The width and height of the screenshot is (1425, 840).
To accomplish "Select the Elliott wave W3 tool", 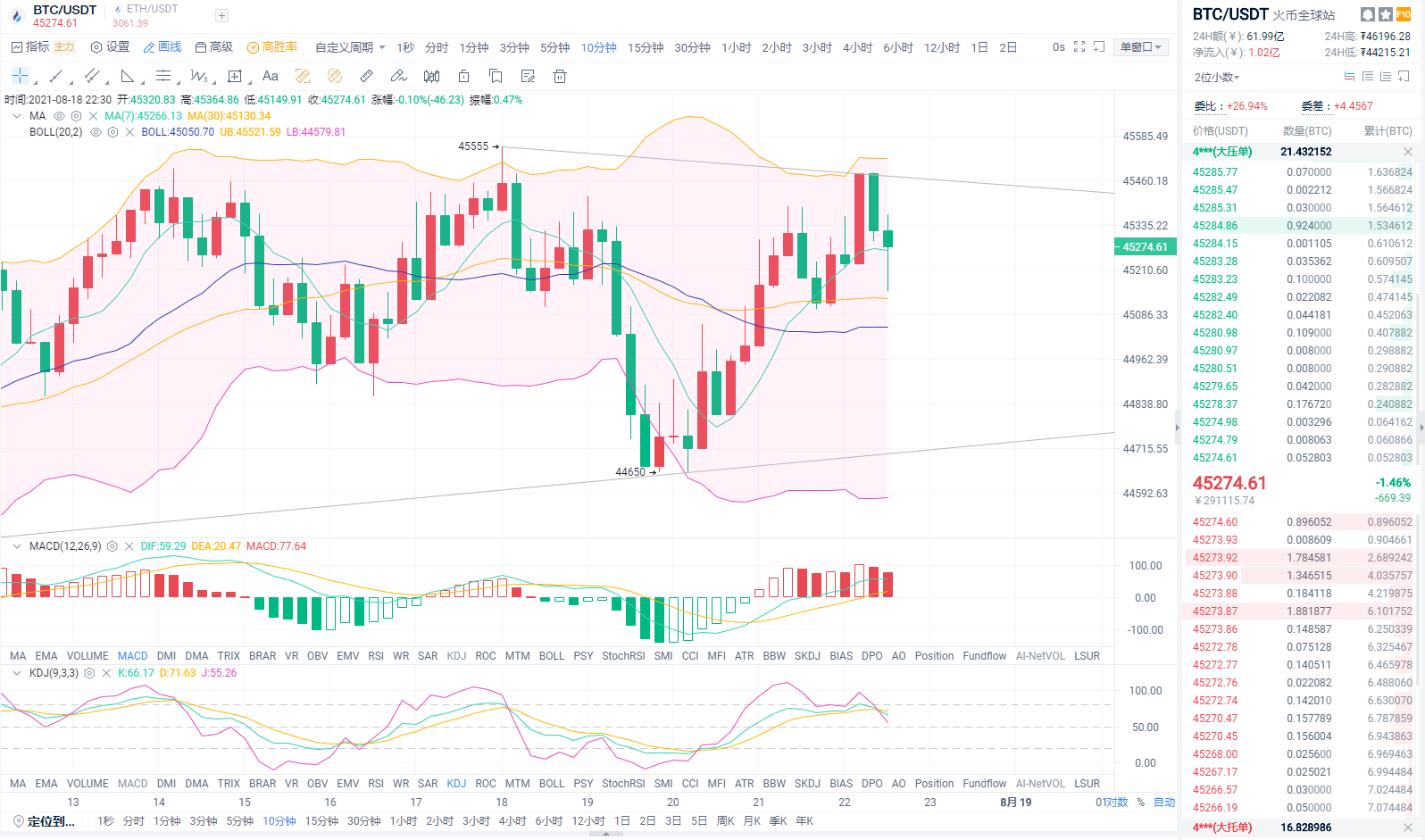I will coord(199,76).
